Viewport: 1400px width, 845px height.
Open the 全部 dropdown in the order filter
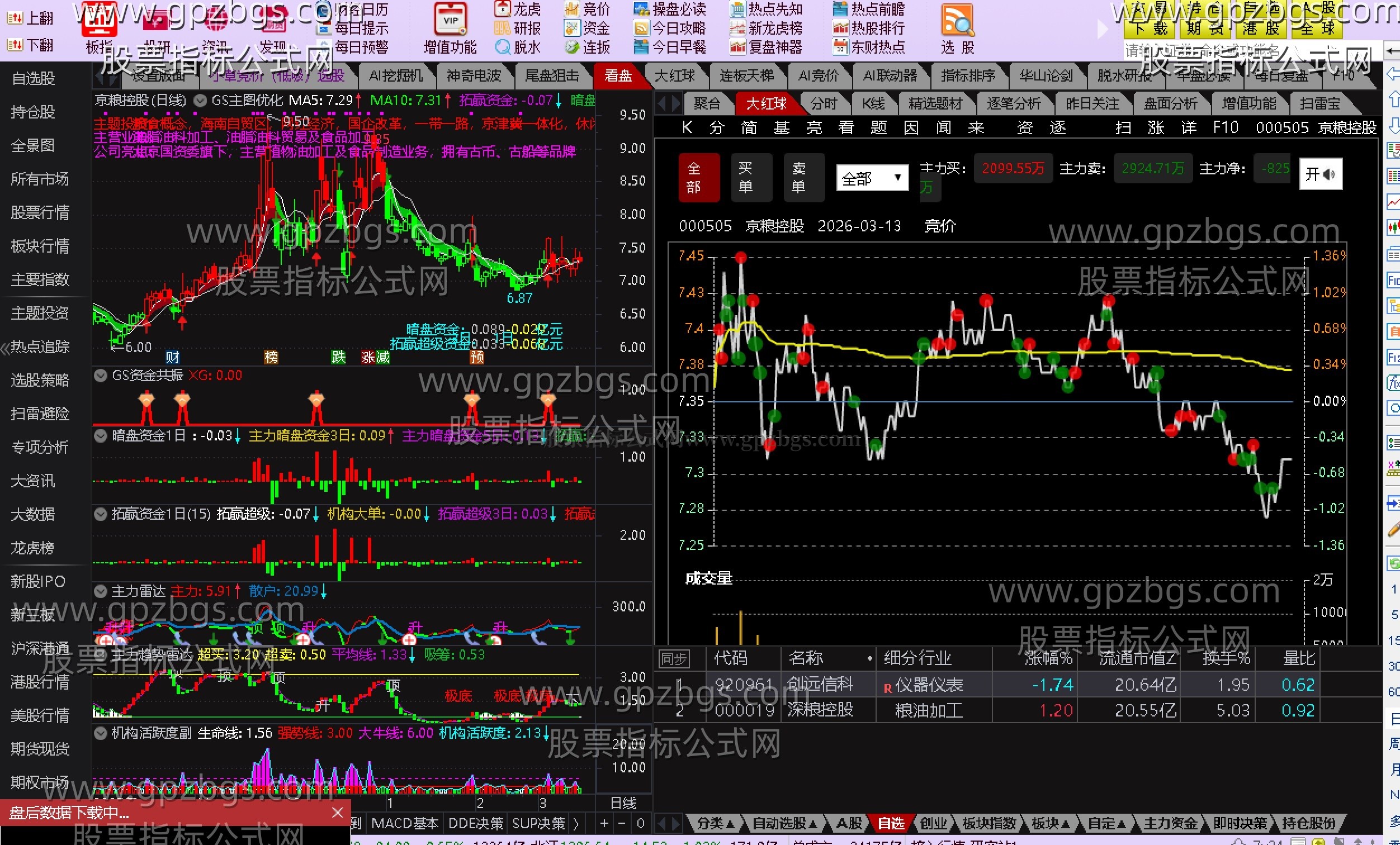pos(872,179)
